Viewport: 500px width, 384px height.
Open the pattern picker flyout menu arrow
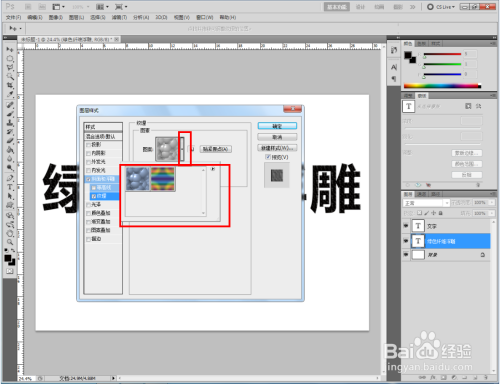tap(213, 169)
